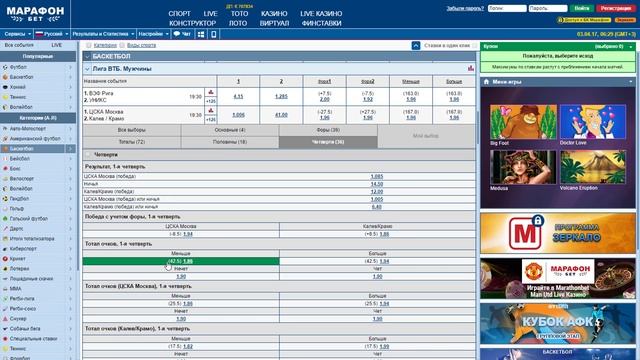Expand +126 markets for ВЭФ Рига match
The height and width of the screenshot is (360, 640).
click(x=211, y=101)
